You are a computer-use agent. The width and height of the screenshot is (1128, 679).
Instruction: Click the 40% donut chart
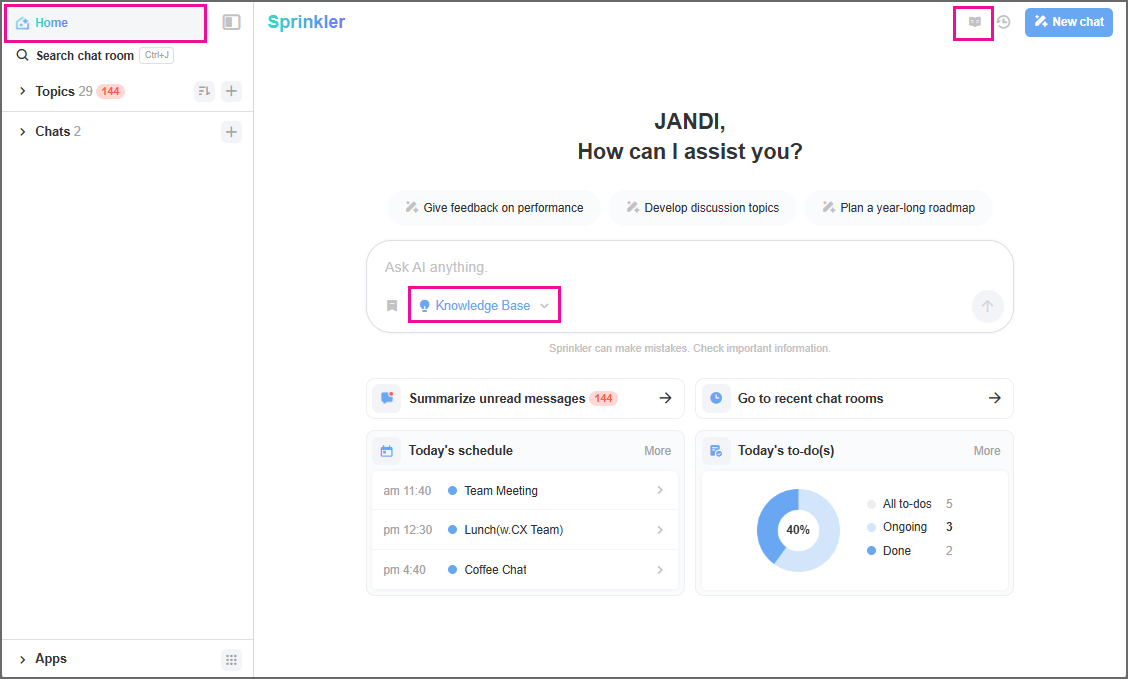(798, 530)
